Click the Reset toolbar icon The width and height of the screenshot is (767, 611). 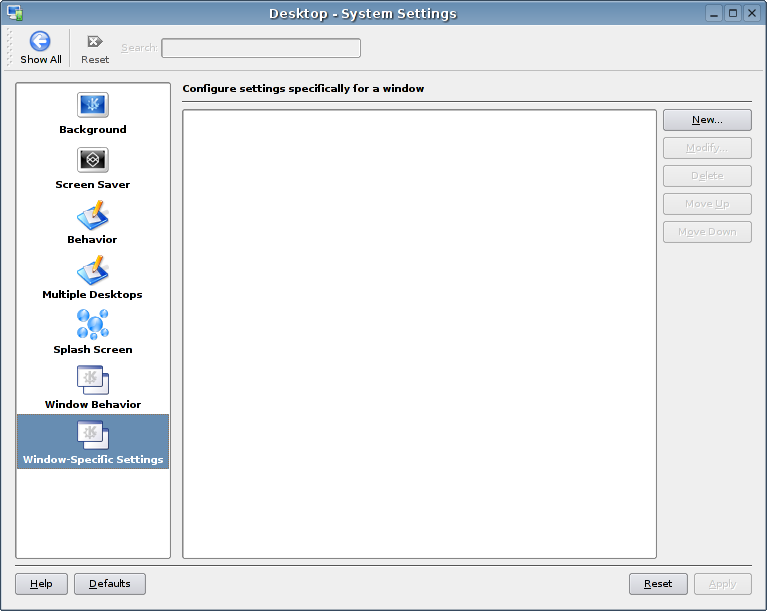94,42
